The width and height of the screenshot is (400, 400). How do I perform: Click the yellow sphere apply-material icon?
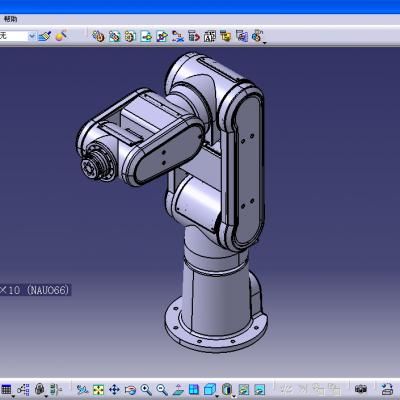pyautogui.click(x=61, y=35)
